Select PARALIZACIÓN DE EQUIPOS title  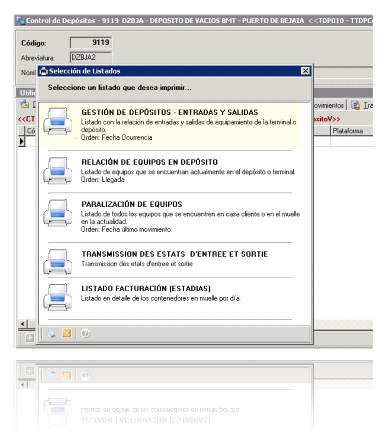click(x=132, y=204)
